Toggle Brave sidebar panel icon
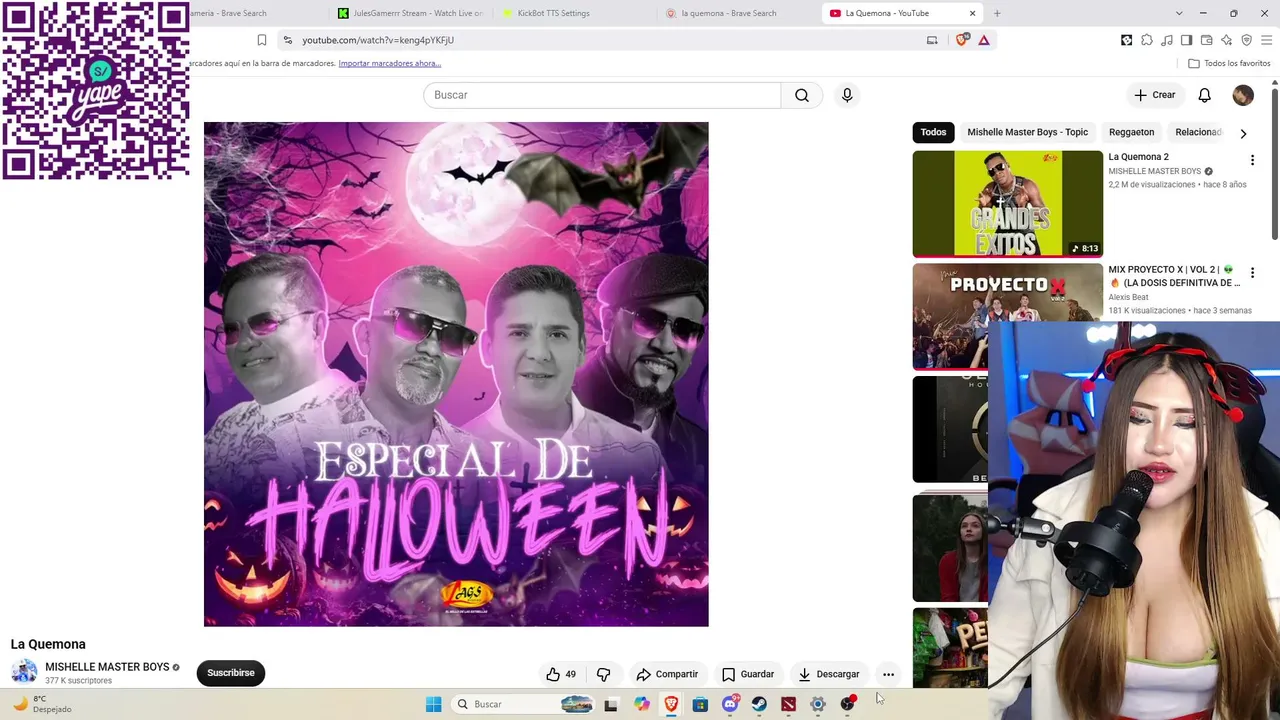1280x720 pixels. pos(1186,40)
